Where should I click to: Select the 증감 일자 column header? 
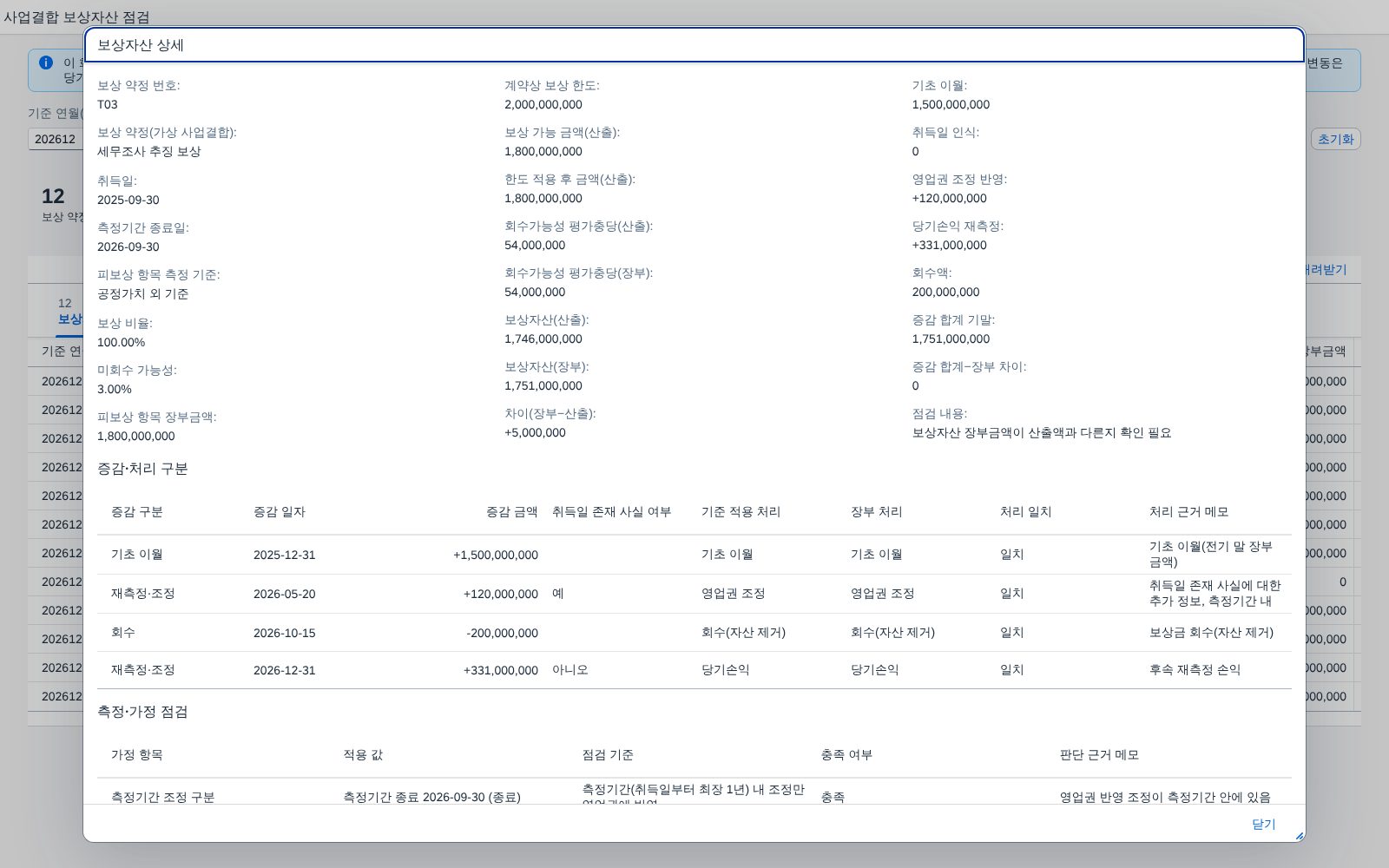tap(280, 512)
